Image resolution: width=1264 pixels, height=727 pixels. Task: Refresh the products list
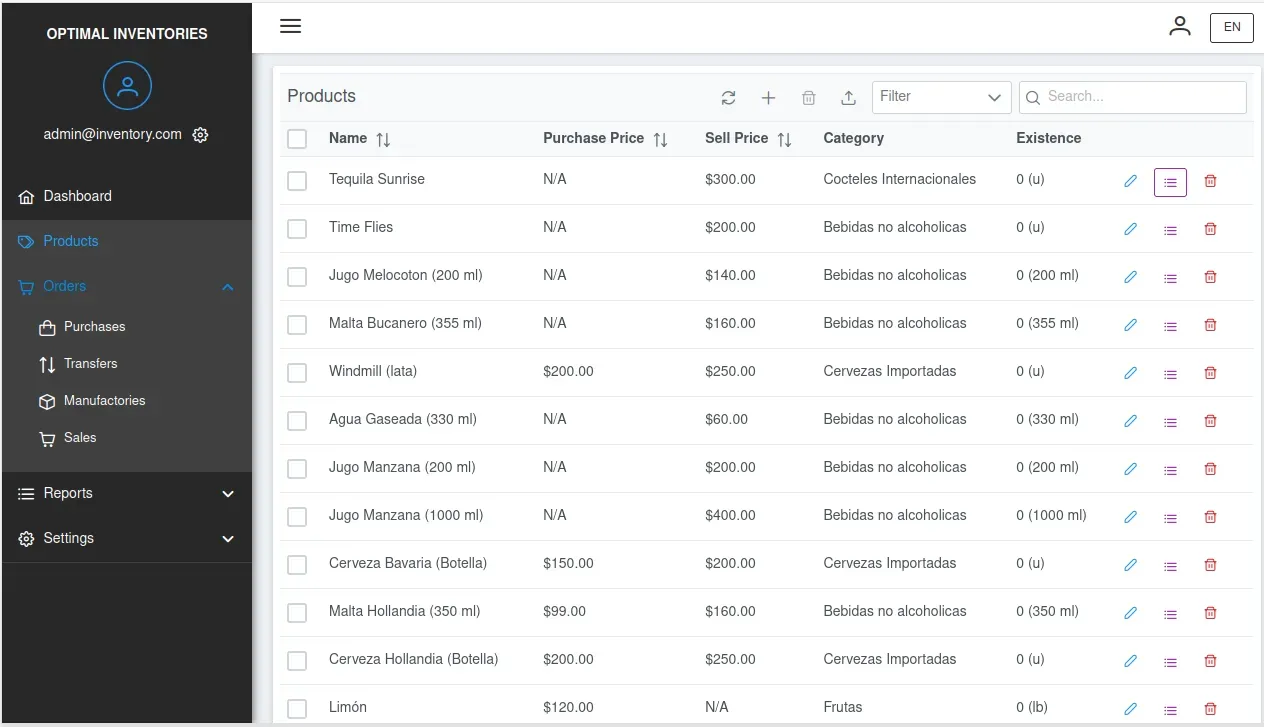(728, 98)
